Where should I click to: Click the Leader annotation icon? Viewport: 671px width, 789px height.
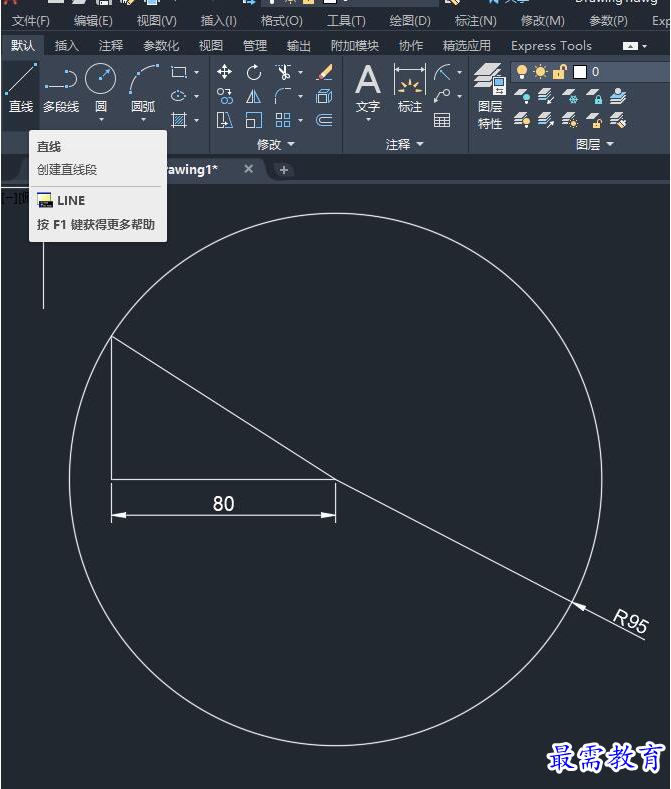[442, 96]
